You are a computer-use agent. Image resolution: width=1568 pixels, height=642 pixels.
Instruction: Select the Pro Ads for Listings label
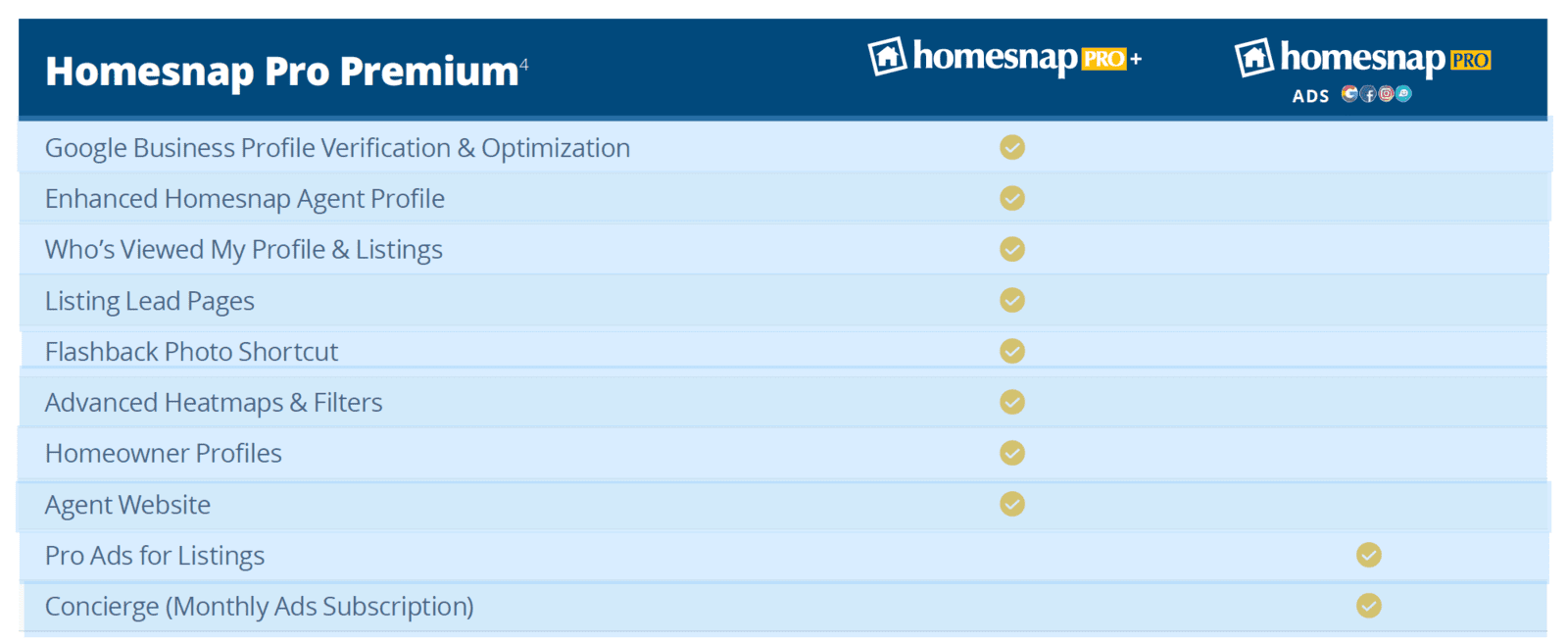(x=155, y=556)
